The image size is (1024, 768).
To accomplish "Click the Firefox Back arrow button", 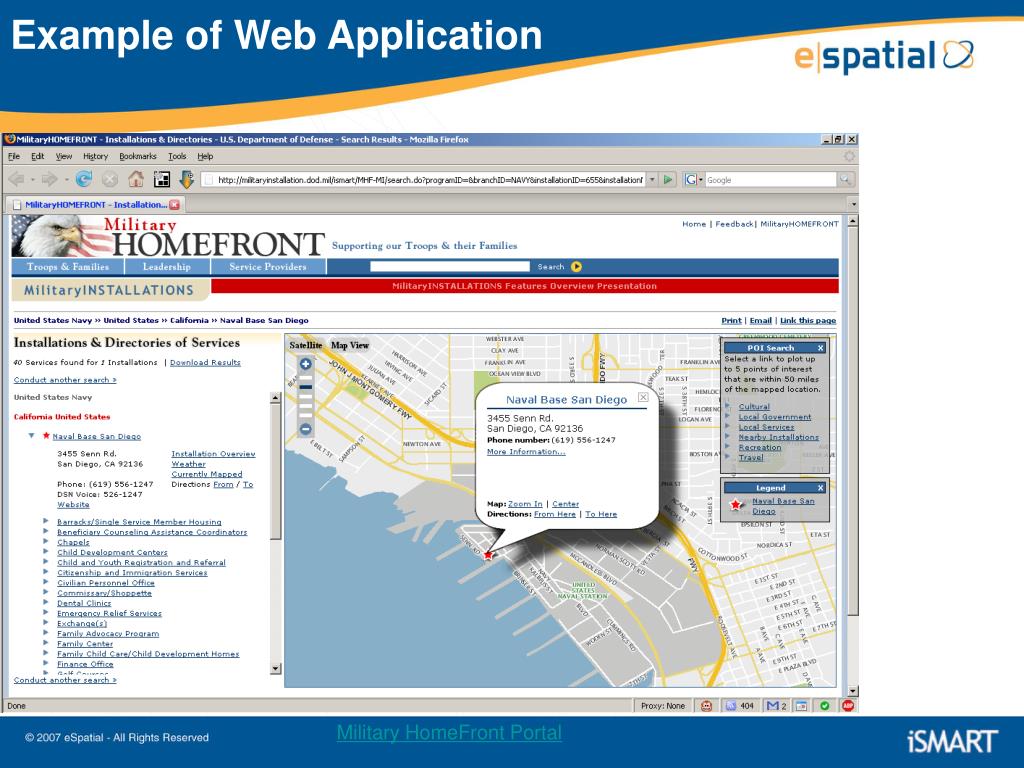I will pos(16,179).
